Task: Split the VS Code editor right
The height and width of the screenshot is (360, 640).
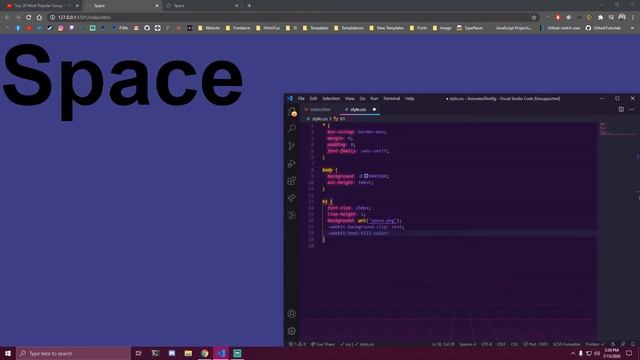Action: (621, 109)
